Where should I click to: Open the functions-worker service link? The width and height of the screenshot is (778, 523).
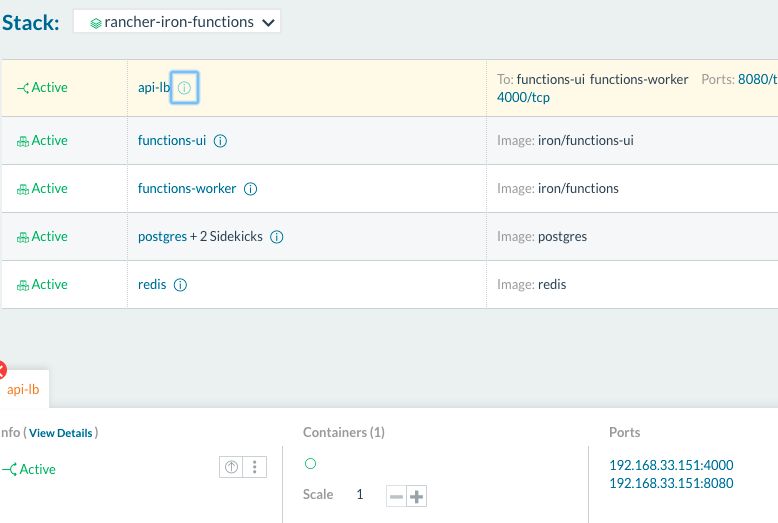click(x=187, y=189)
